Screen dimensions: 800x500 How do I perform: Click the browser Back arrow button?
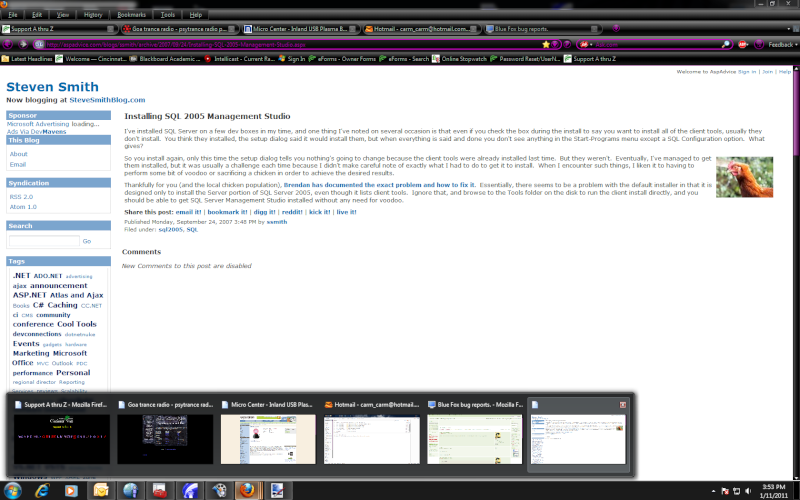click(8, 44)
